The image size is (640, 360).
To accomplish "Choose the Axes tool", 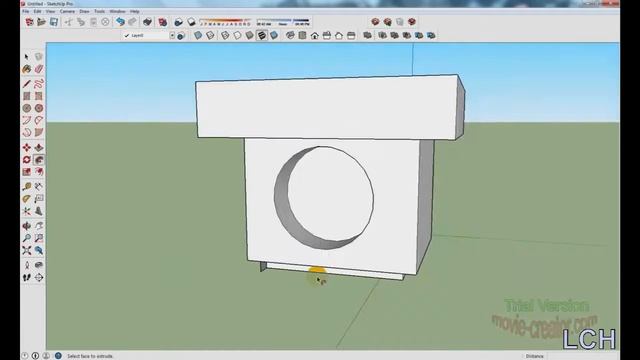I will point(27,211).
